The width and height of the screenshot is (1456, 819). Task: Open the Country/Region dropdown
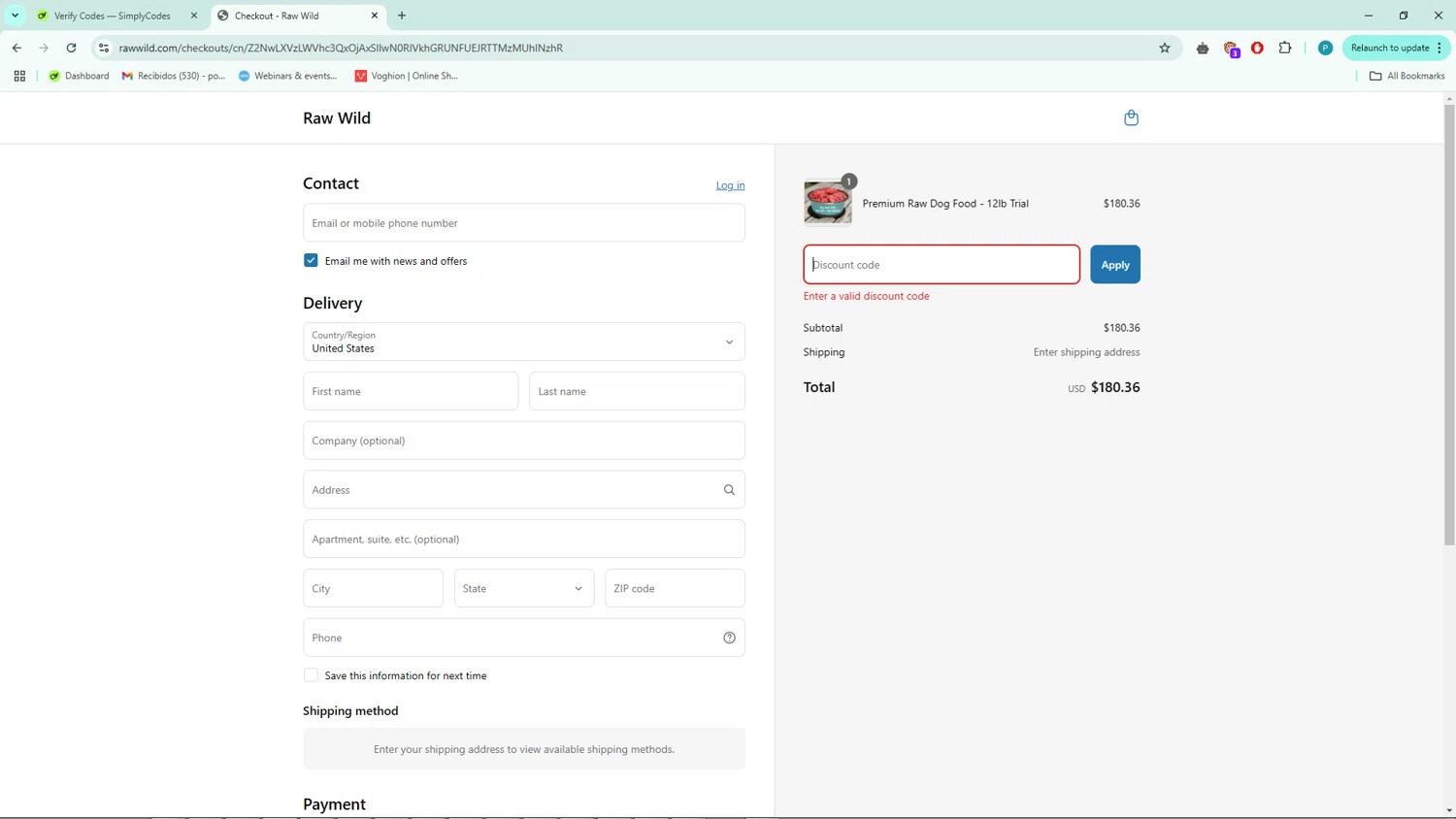(x=524, y=342)
